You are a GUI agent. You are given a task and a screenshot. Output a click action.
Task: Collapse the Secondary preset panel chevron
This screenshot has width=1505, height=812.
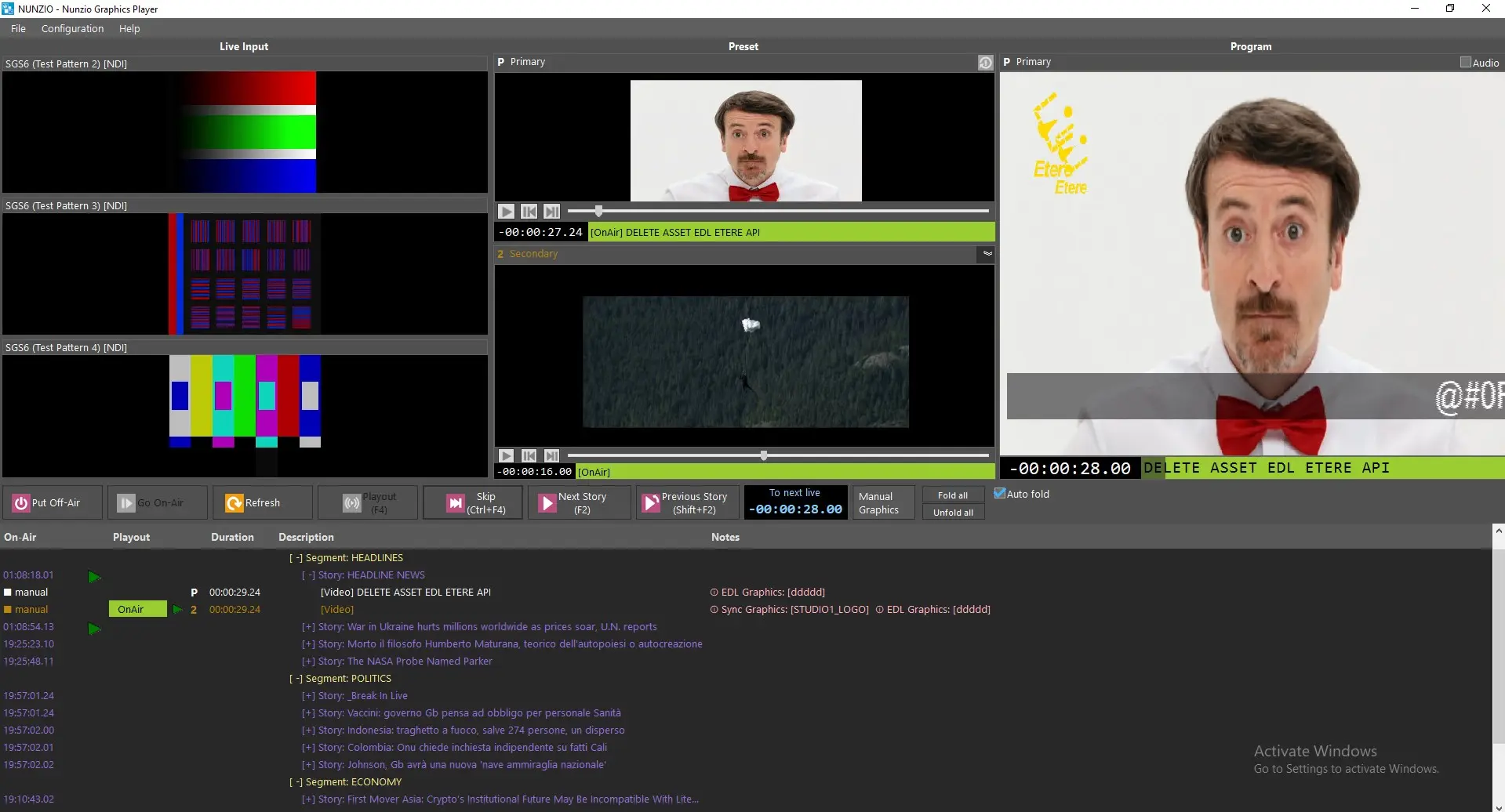[x=987, y=254]
